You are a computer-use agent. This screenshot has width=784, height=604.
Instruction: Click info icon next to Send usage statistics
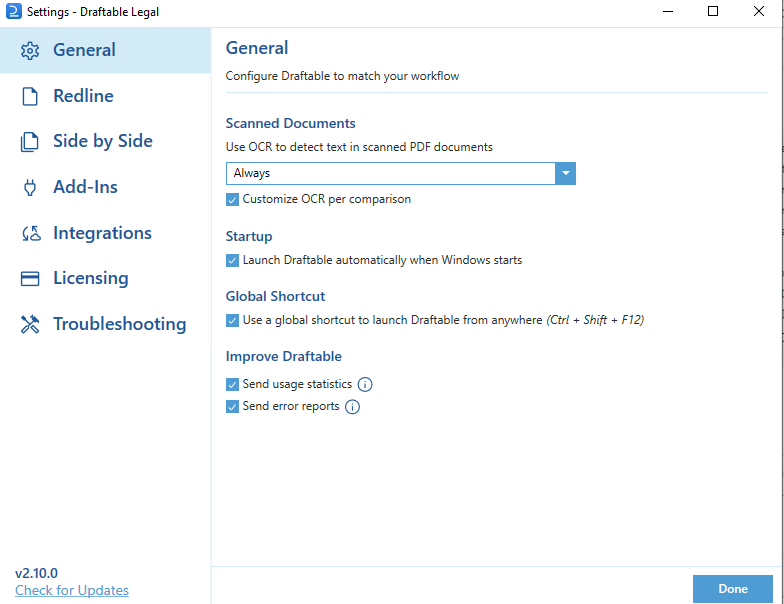(365, 384)
